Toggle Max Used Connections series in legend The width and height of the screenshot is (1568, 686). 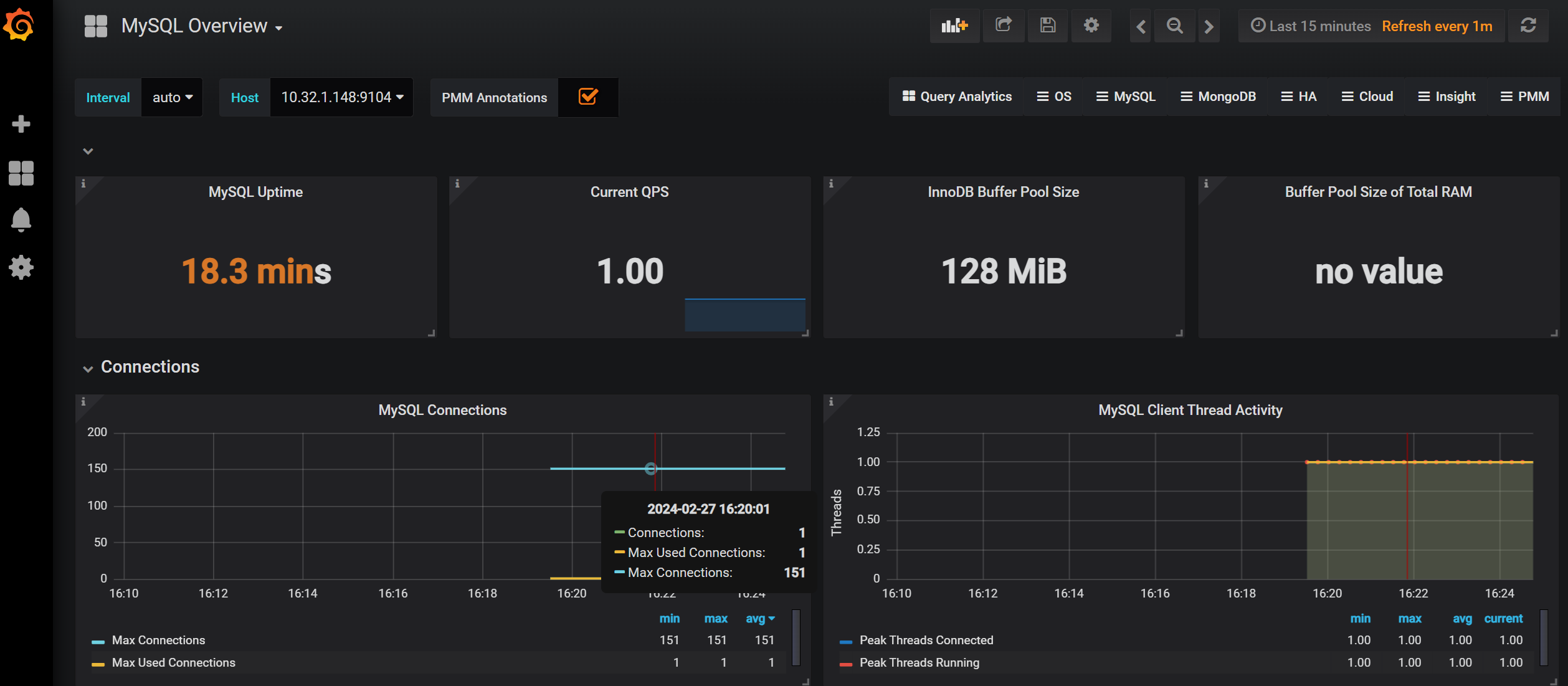(x=173, y=663)
